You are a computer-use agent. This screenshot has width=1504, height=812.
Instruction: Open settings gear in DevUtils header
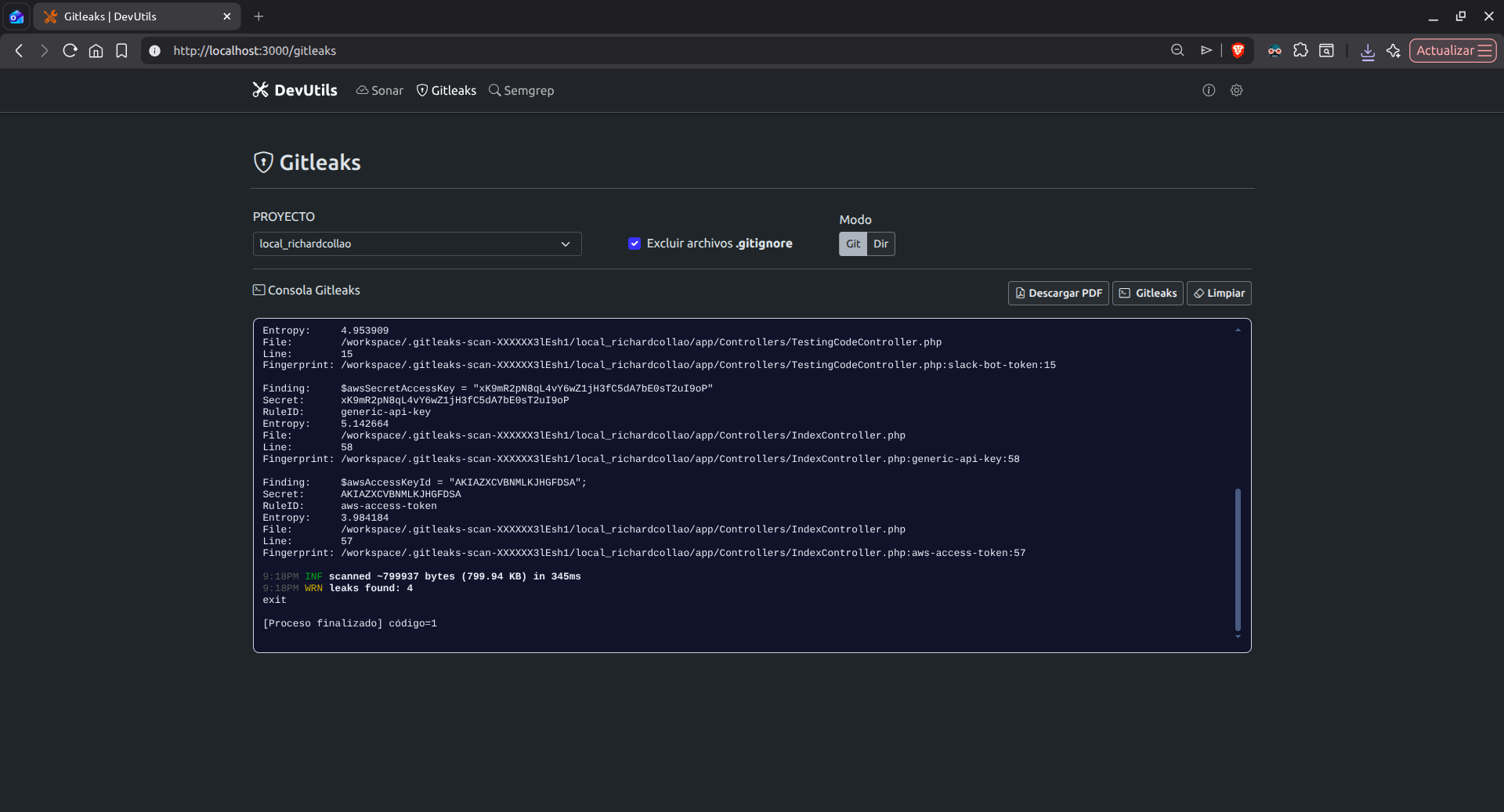(x=1236, y=90)
